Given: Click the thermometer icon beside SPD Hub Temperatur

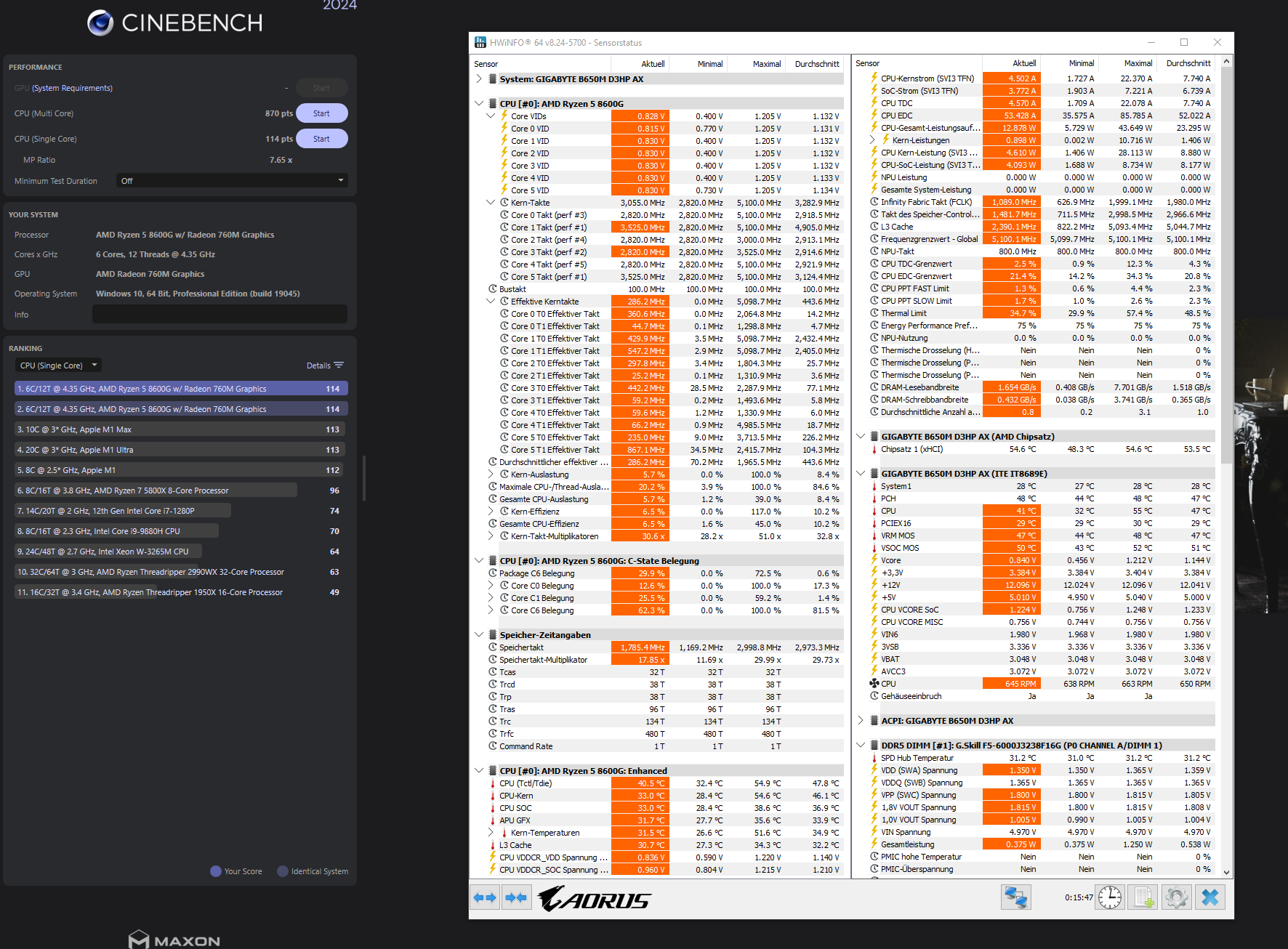Looking at the screenshot, I should tap(874, 758).
